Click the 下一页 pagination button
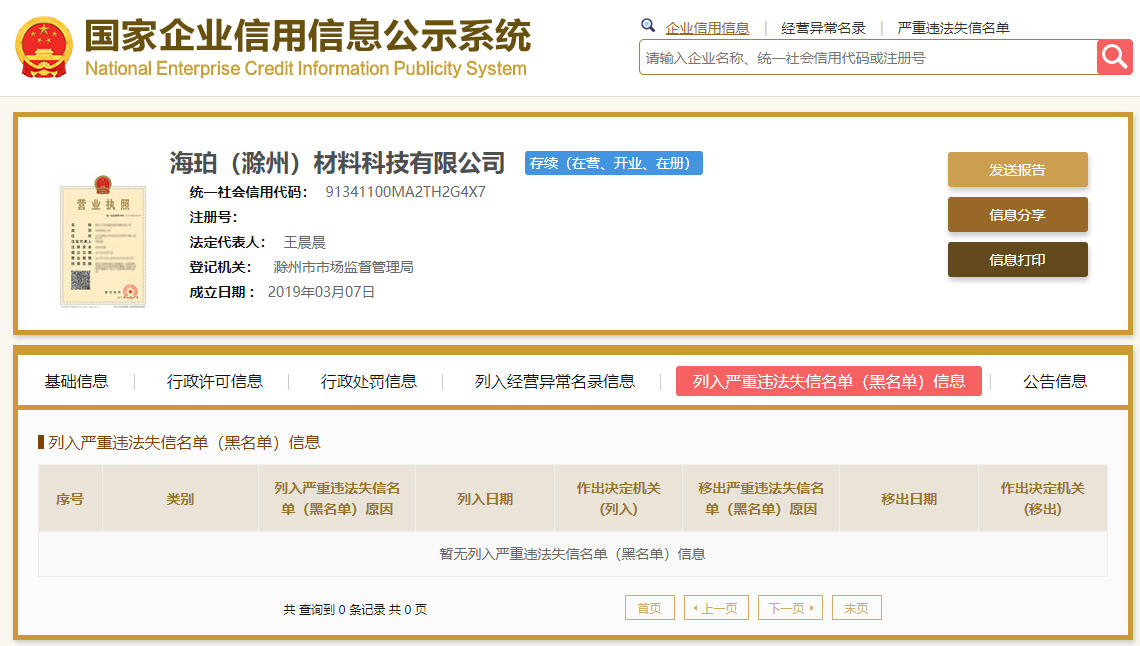 point(790,608)
